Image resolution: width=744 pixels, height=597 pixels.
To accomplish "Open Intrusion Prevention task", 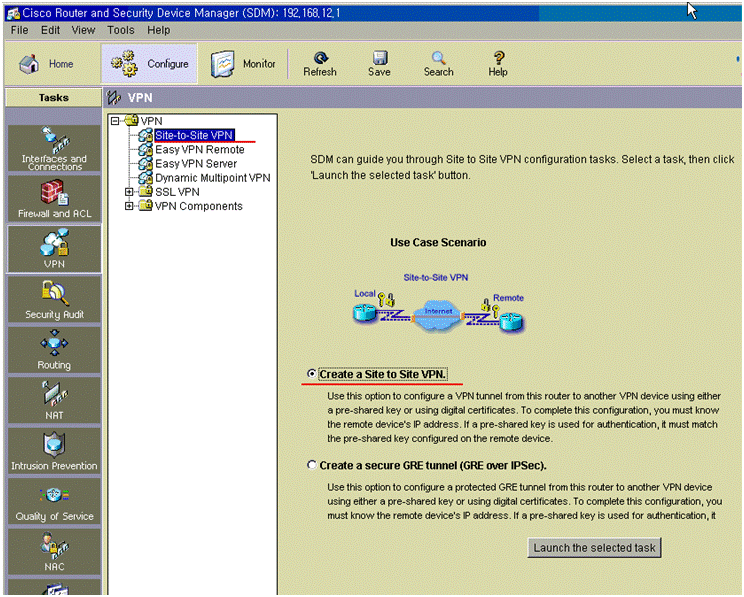I will (54, 451).
